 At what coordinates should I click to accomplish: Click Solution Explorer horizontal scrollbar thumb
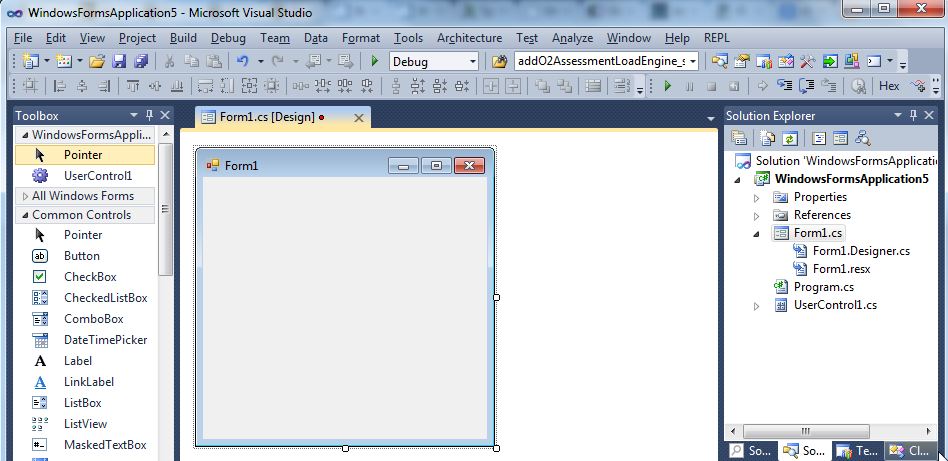click(806, 431)
